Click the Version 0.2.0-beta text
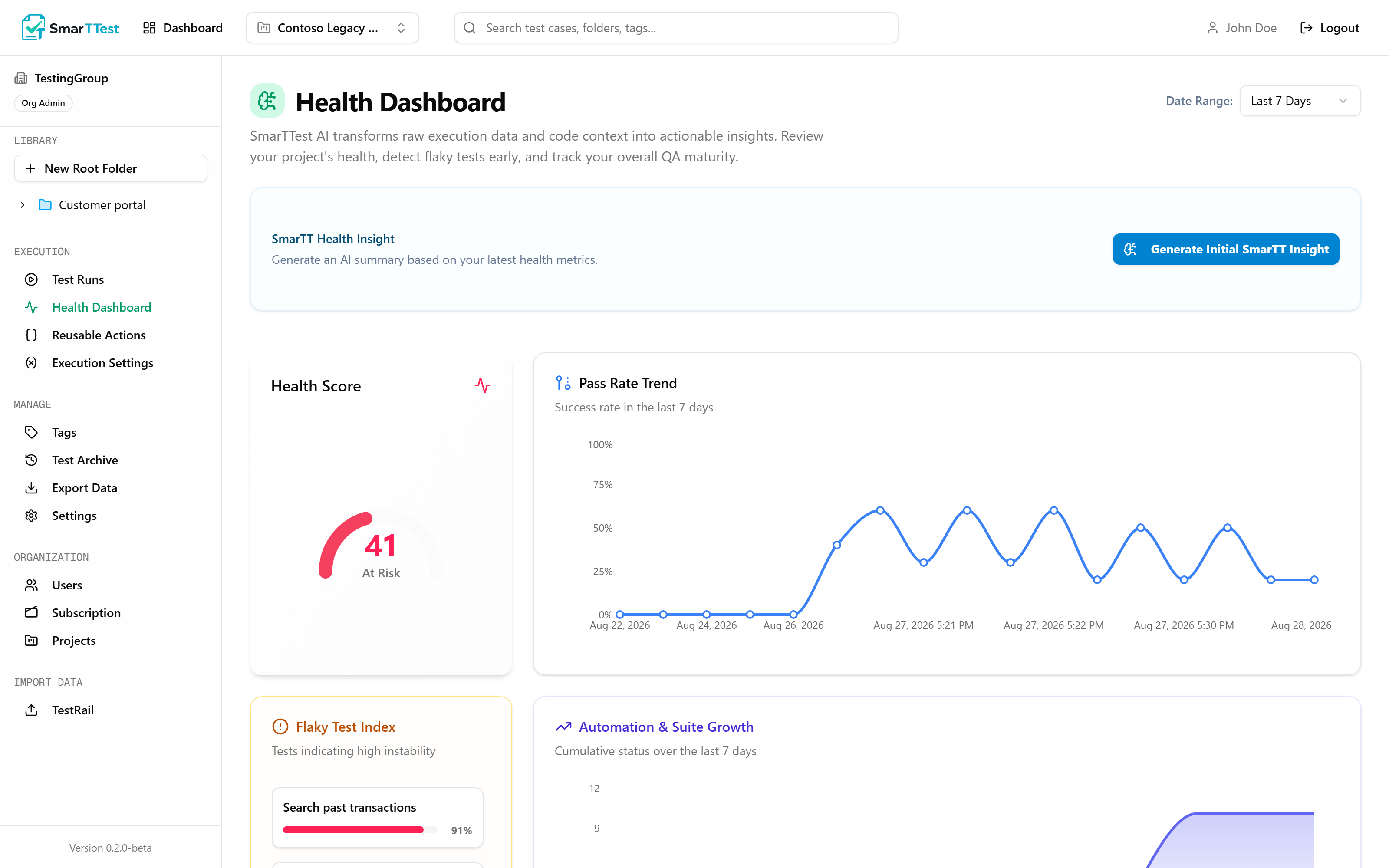Image resolution: width=1389 pixels, height=868 pixels. click(x=111, y=848)
